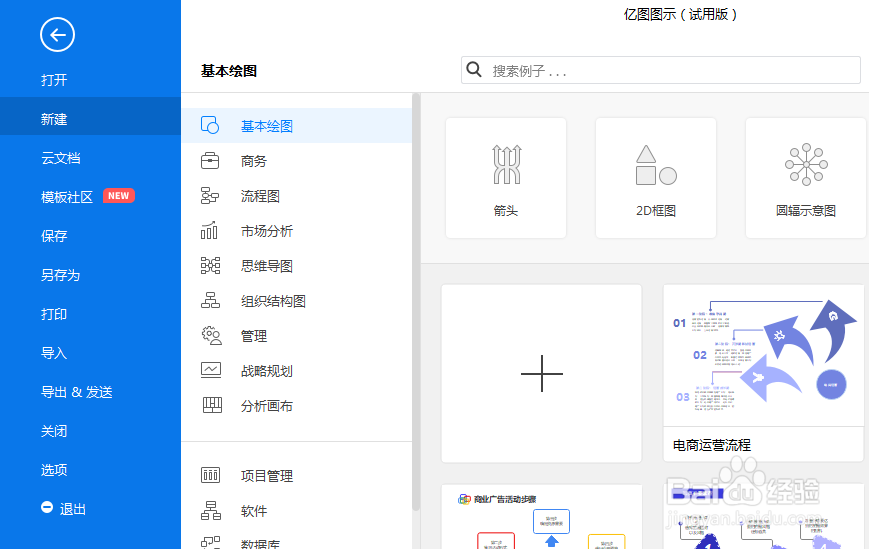Click the 2D框图 card label
Viewport: 869px width, 549px height.
pyautogui.click(x=656, y=211)
